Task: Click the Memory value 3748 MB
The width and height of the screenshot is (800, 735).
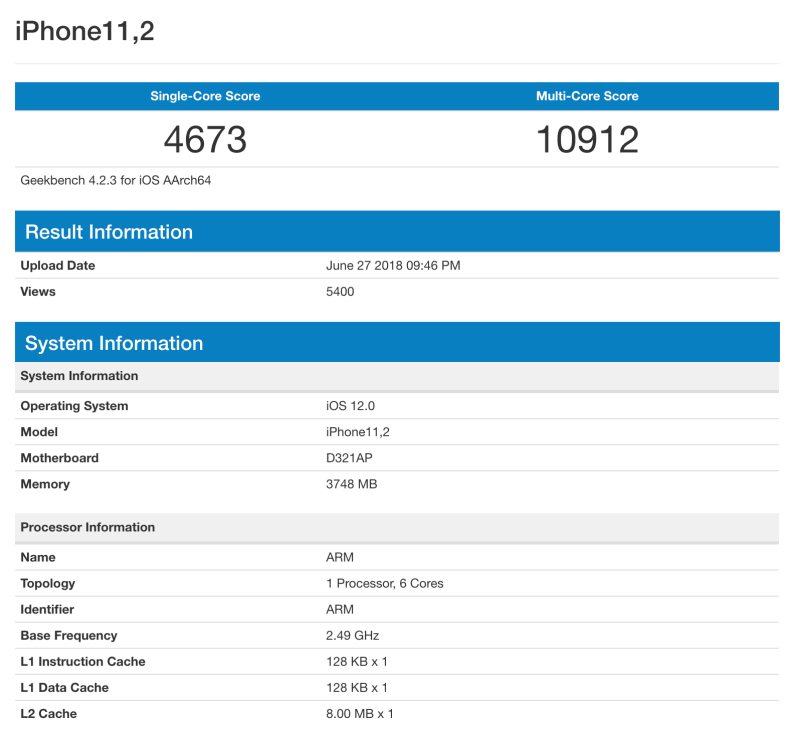Action: (x=354, y=484)
